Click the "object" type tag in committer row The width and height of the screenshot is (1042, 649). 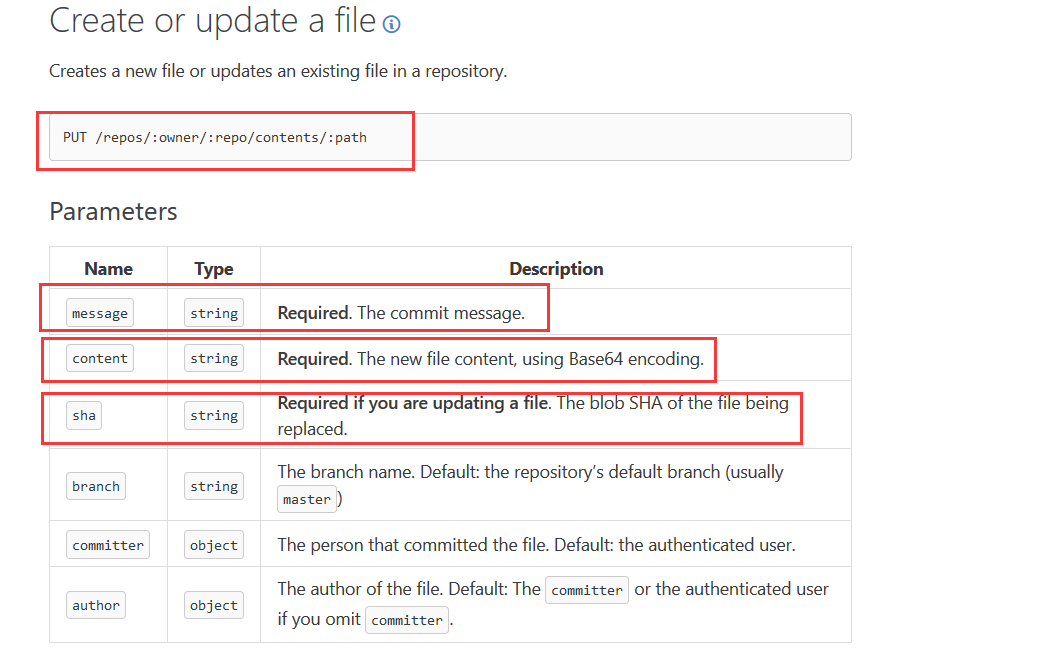[214, 545]
